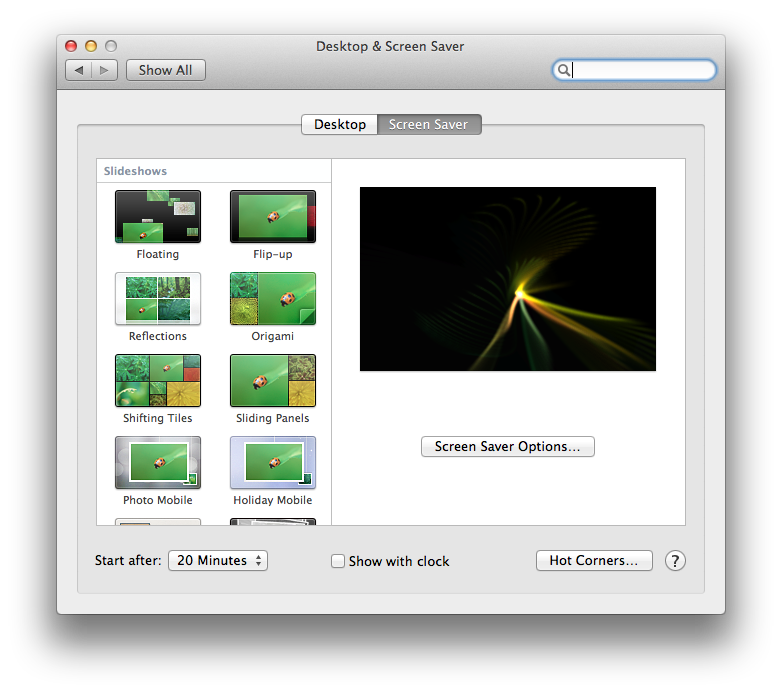
Task: Select the Sliding Panels thumbnail
Action: [x=272, y=381]
